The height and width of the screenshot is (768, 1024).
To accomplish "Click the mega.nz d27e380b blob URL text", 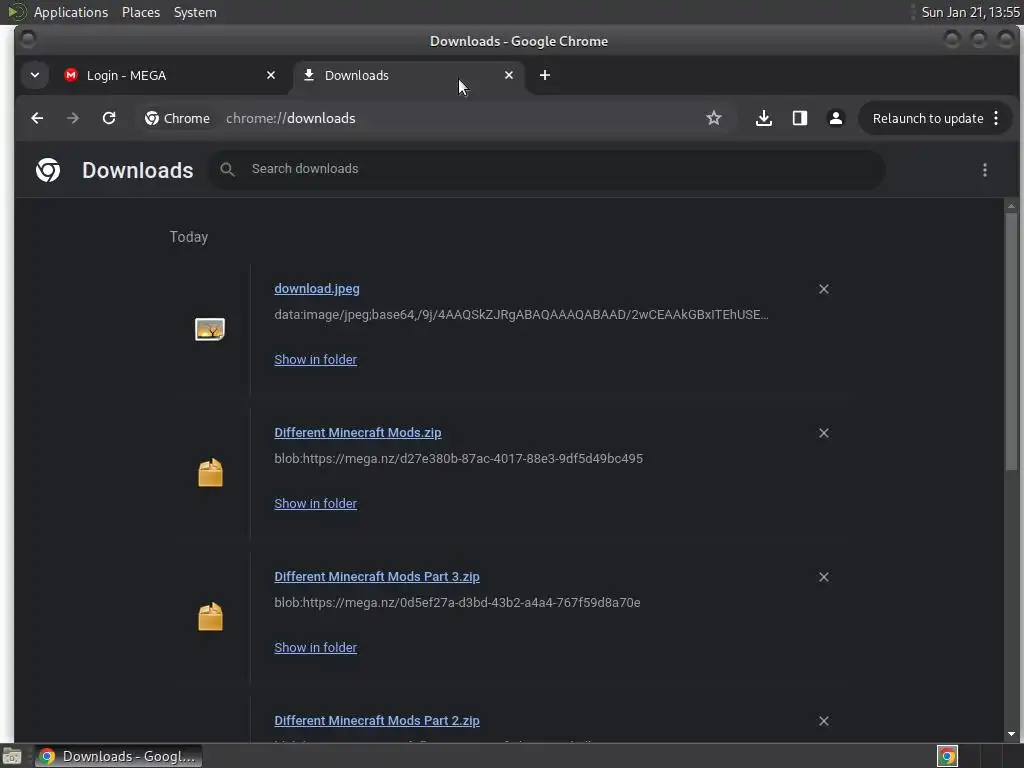I will pyautogui.click(x=458, y=458).
